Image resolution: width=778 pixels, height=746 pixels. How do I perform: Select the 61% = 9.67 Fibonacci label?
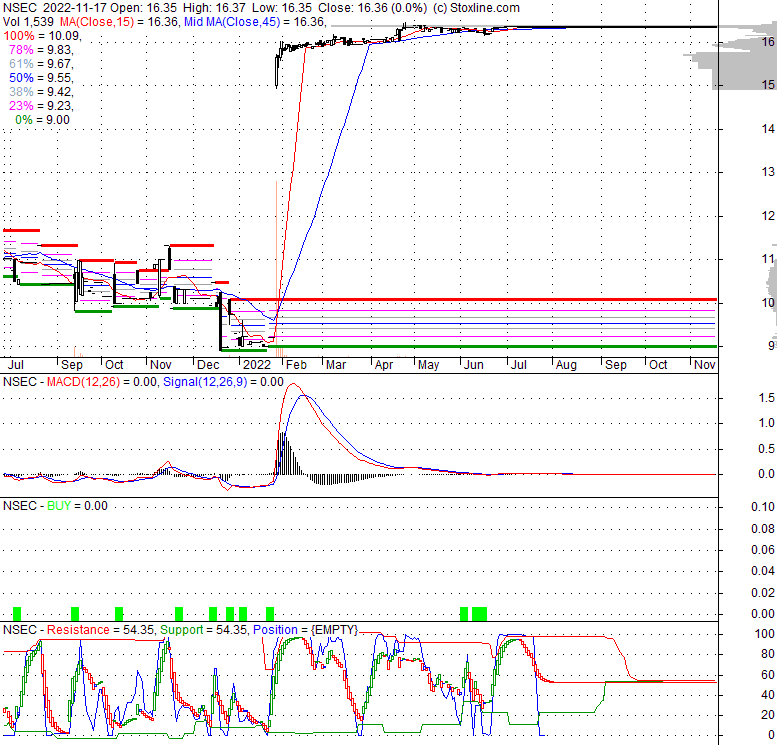point(40,63)
